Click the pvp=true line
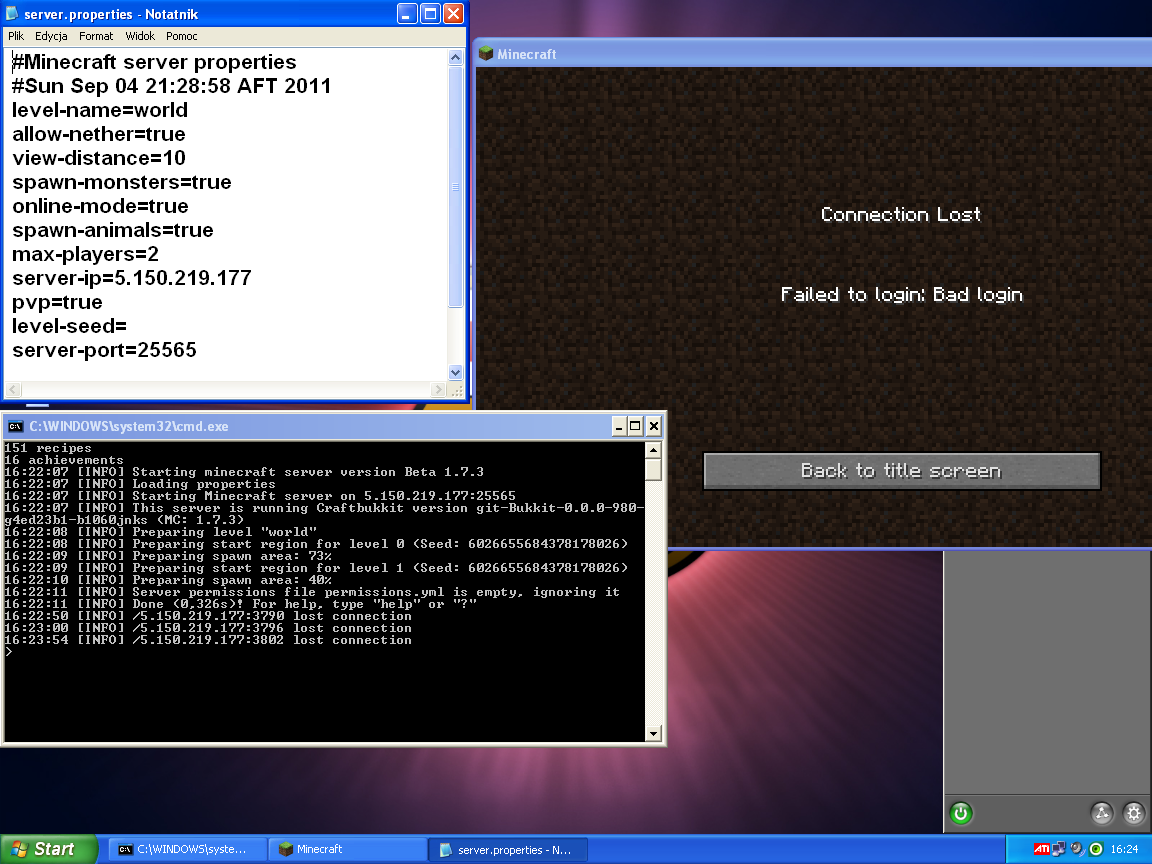This screenshot has width=1152, height=864. [57, 302]
